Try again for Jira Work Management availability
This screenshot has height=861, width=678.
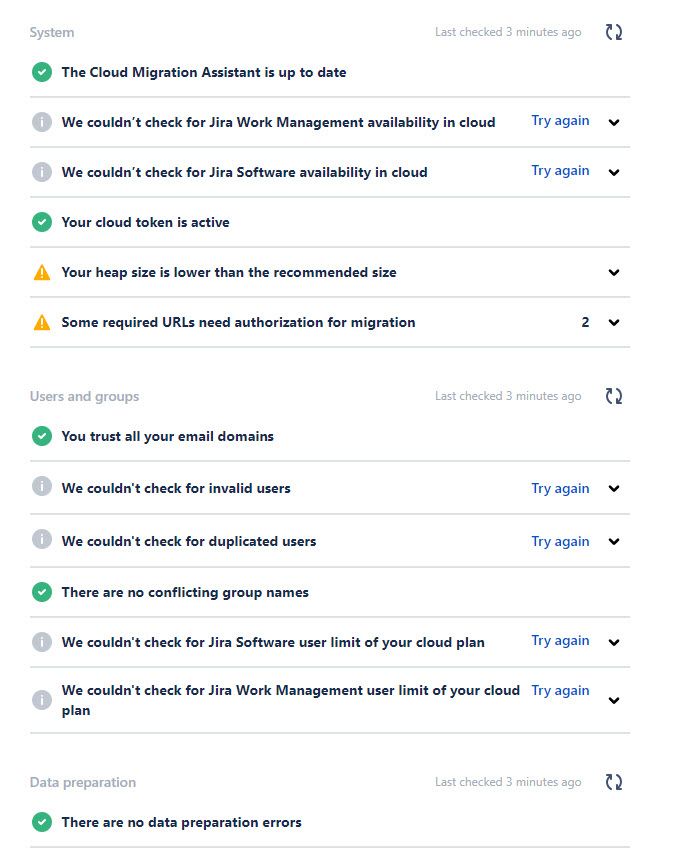coord(560,121)
